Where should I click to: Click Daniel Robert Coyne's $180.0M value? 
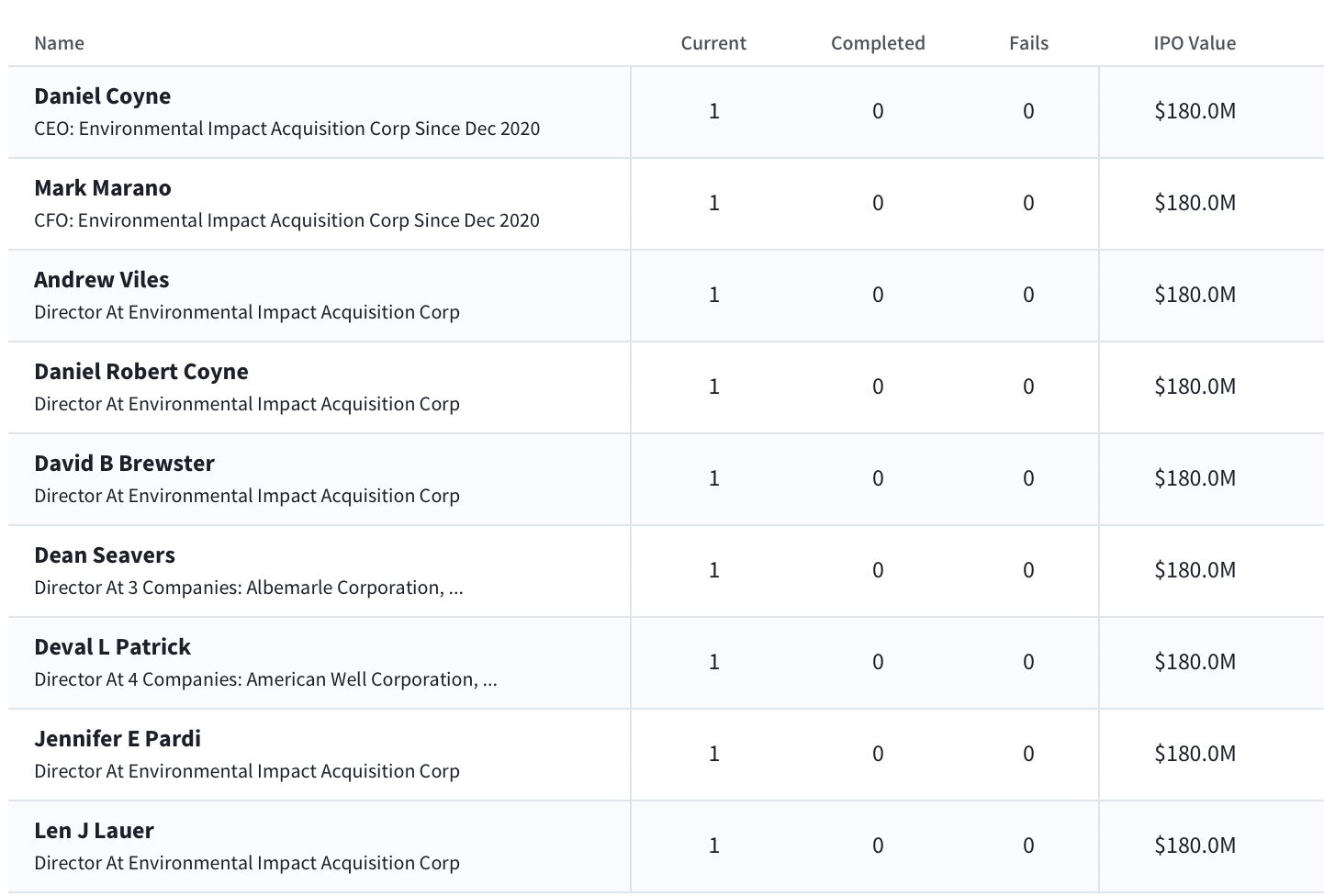pos(1195,386)
